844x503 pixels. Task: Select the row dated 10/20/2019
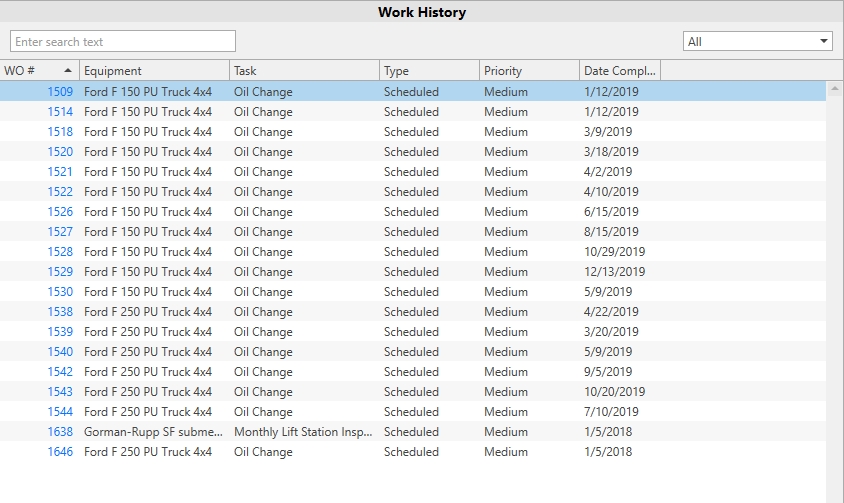click(413, 392)
